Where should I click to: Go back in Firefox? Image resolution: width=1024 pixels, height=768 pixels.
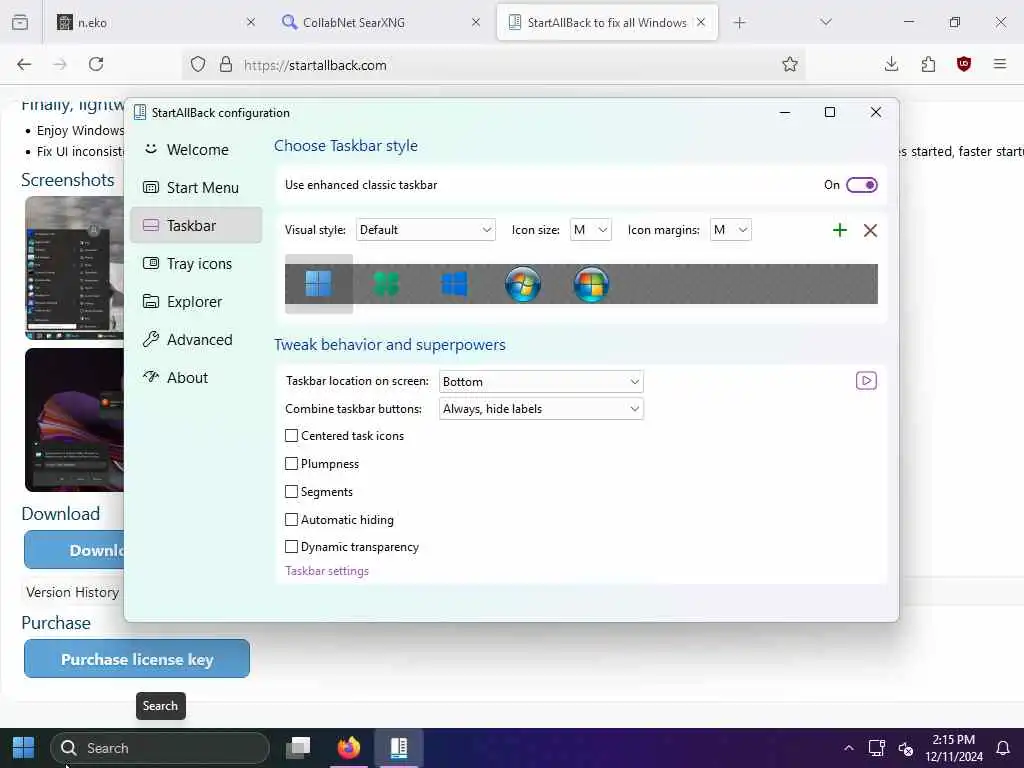24,64
